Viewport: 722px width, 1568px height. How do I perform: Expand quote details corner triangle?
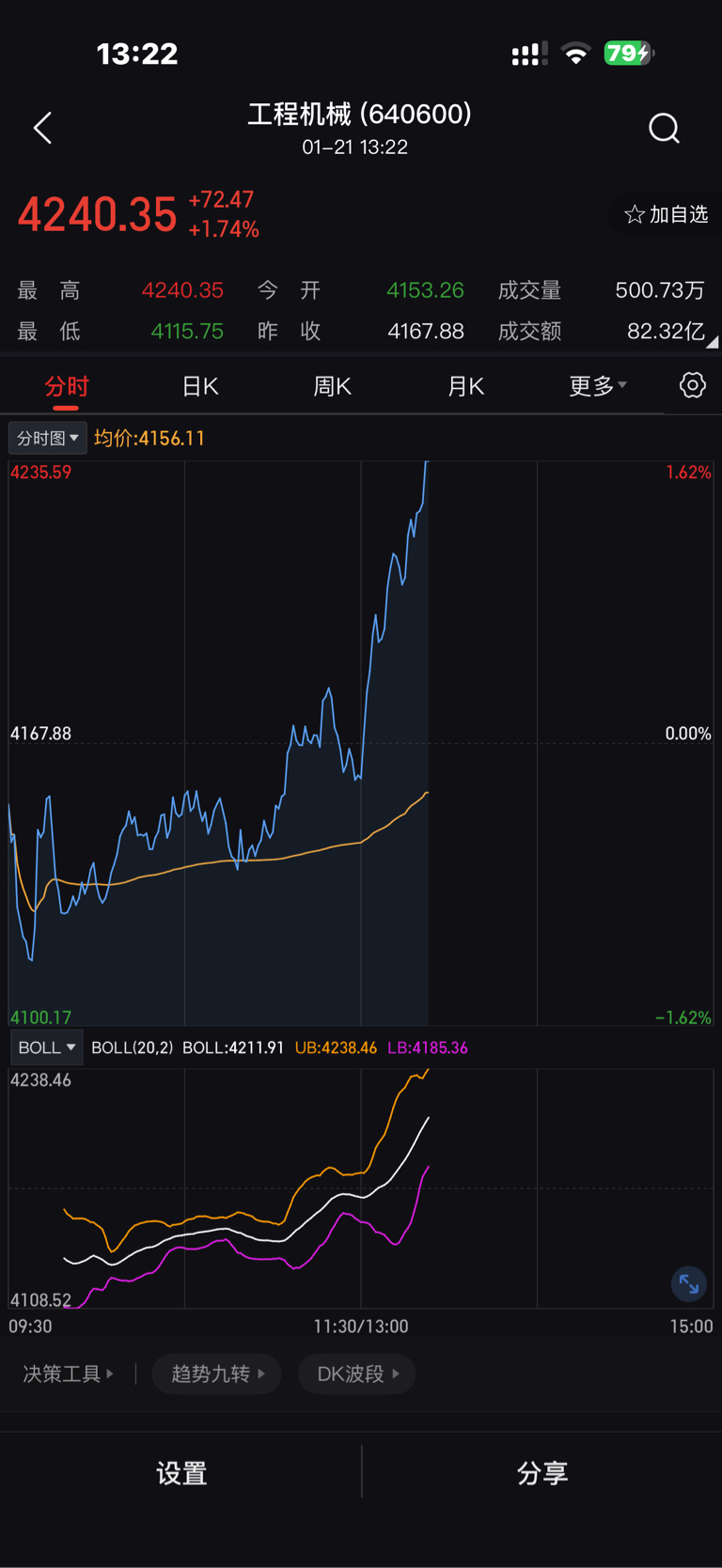pos(713,342)
